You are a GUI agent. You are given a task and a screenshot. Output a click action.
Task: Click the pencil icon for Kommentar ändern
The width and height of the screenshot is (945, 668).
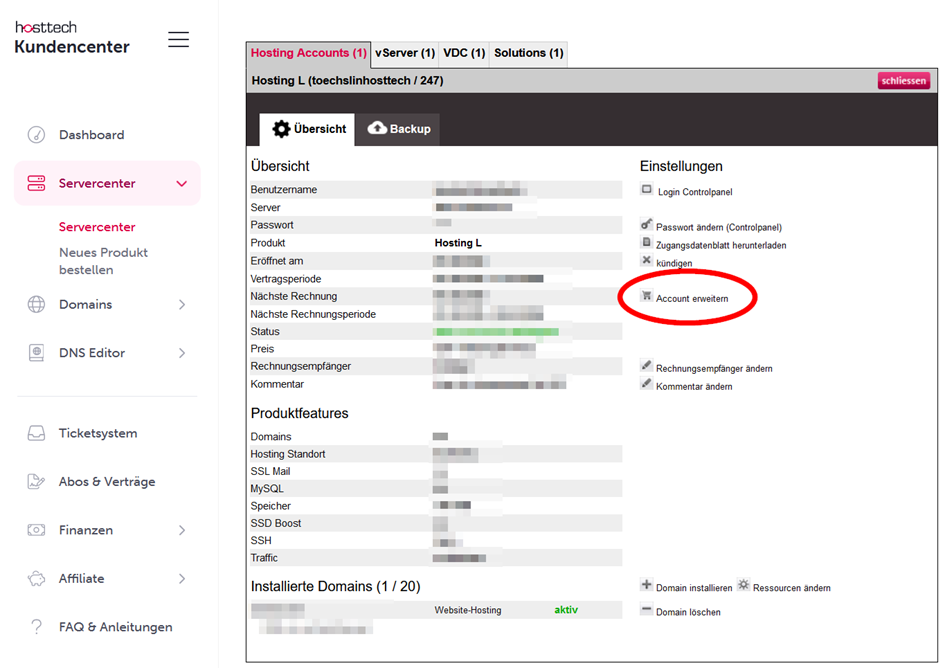coord(646,383)
